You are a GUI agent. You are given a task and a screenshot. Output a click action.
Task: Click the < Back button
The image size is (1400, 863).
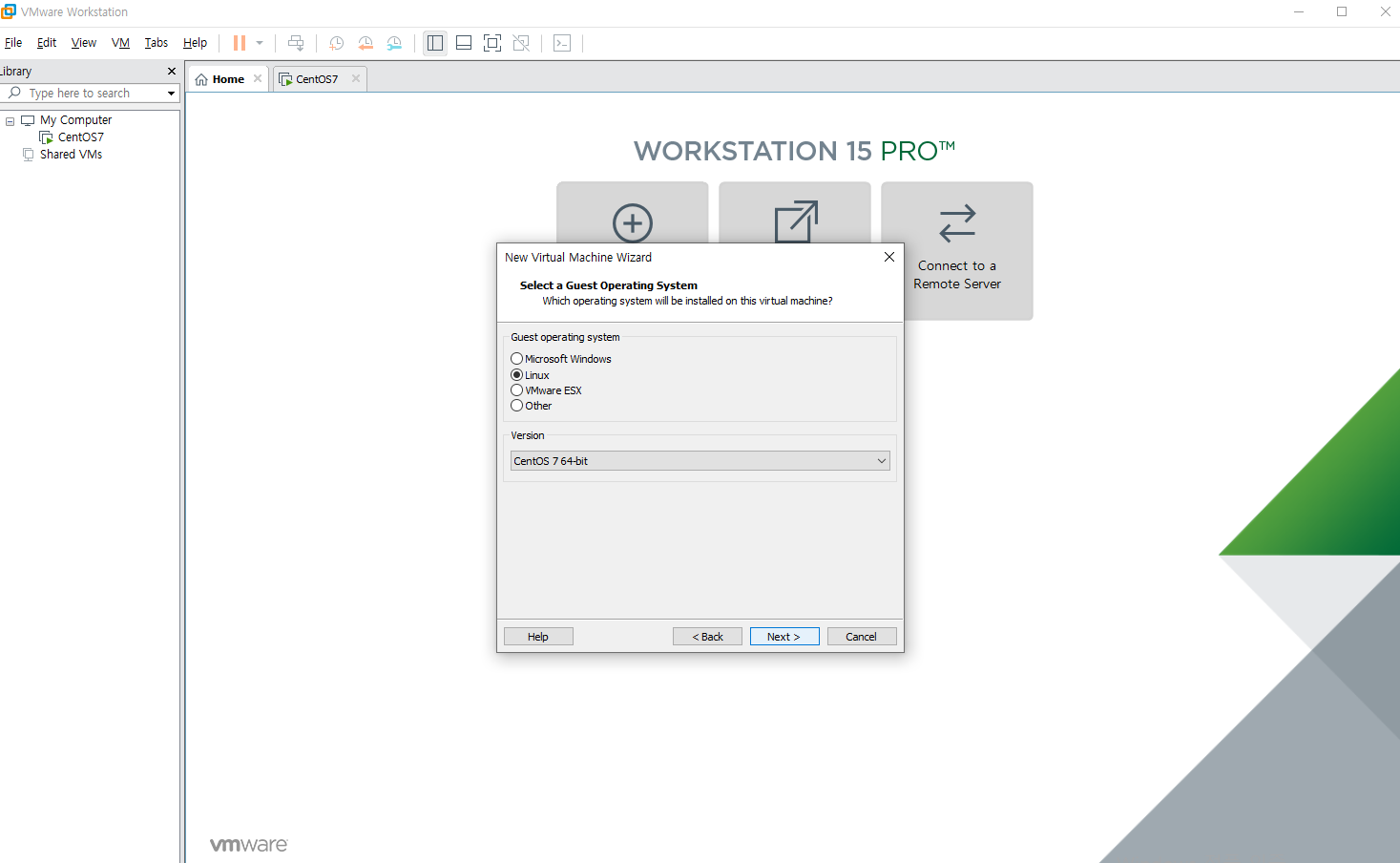point(707,637)
